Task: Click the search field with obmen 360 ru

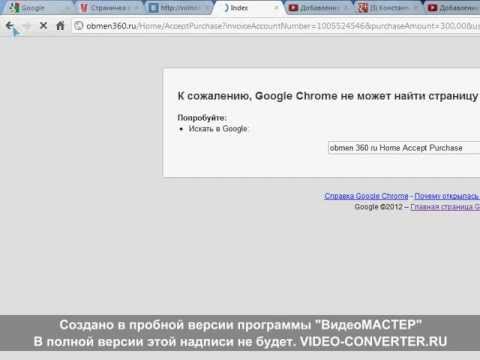Action: tap(404, 148)
